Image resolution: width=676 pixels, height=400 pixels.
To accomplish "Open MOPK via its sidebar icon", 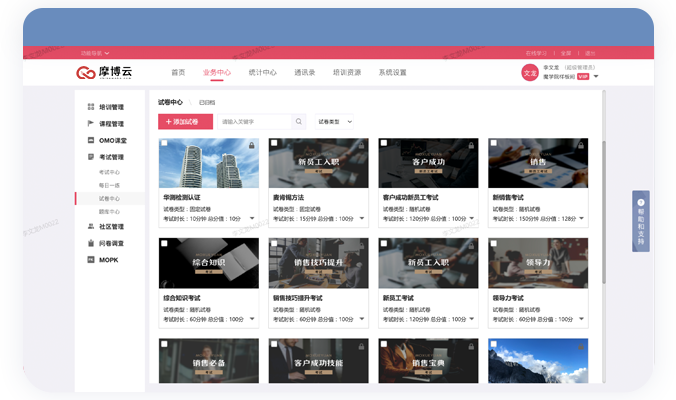I will pos(91,259).
